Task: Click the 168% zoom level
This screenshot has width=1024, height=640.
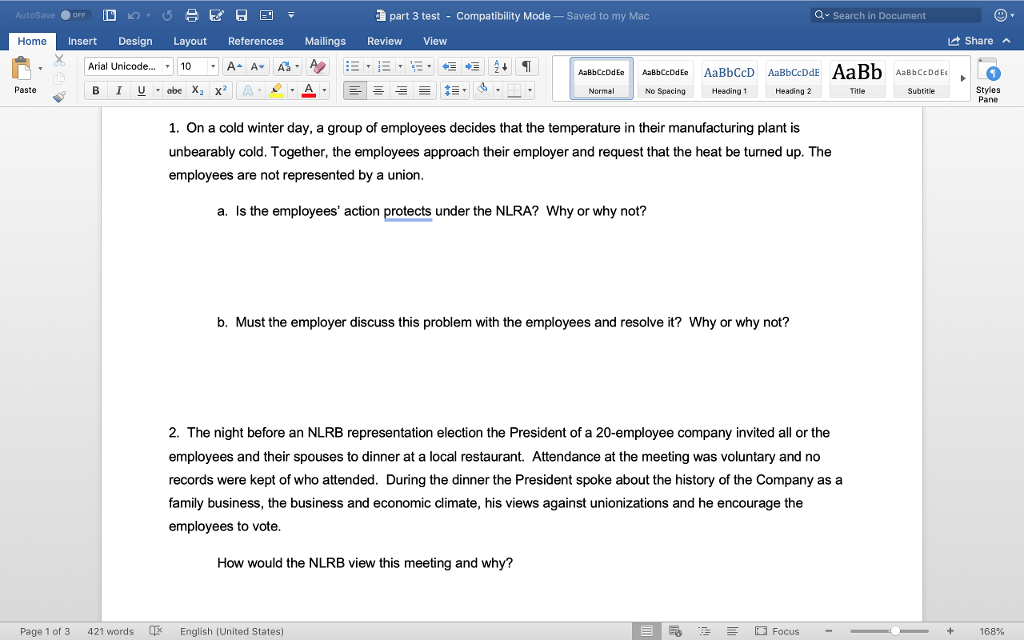Action: click(991, 632)
